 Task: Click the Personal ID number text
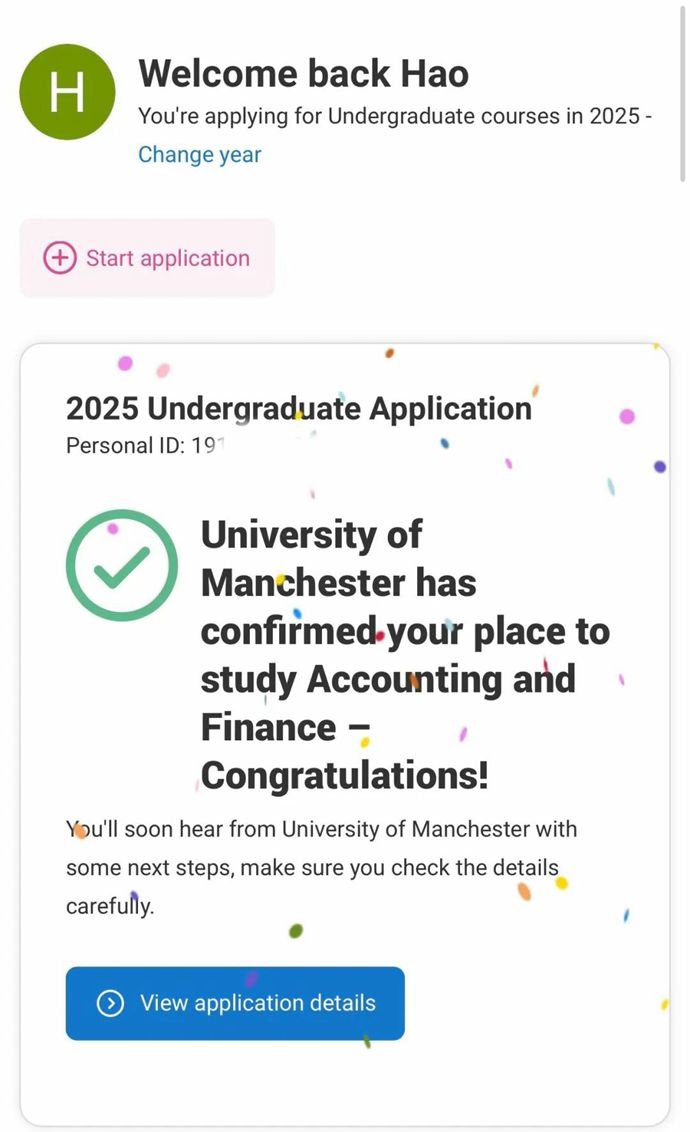click(140, 446)
